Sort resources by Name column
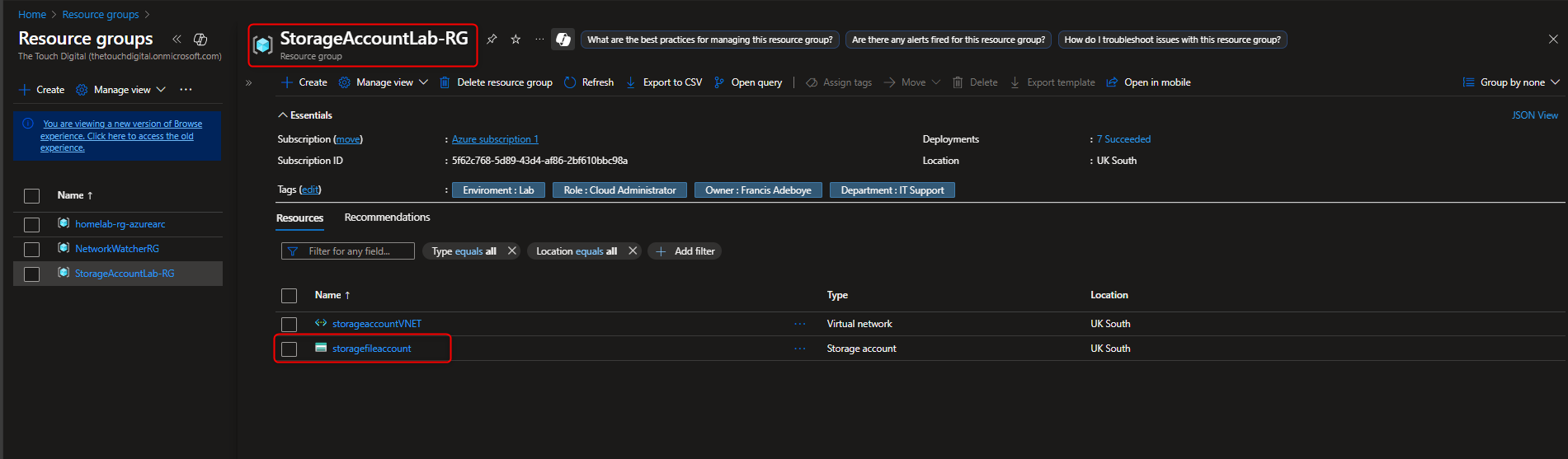Screen dimensions: 1568x459 click(x=332, y=295)
